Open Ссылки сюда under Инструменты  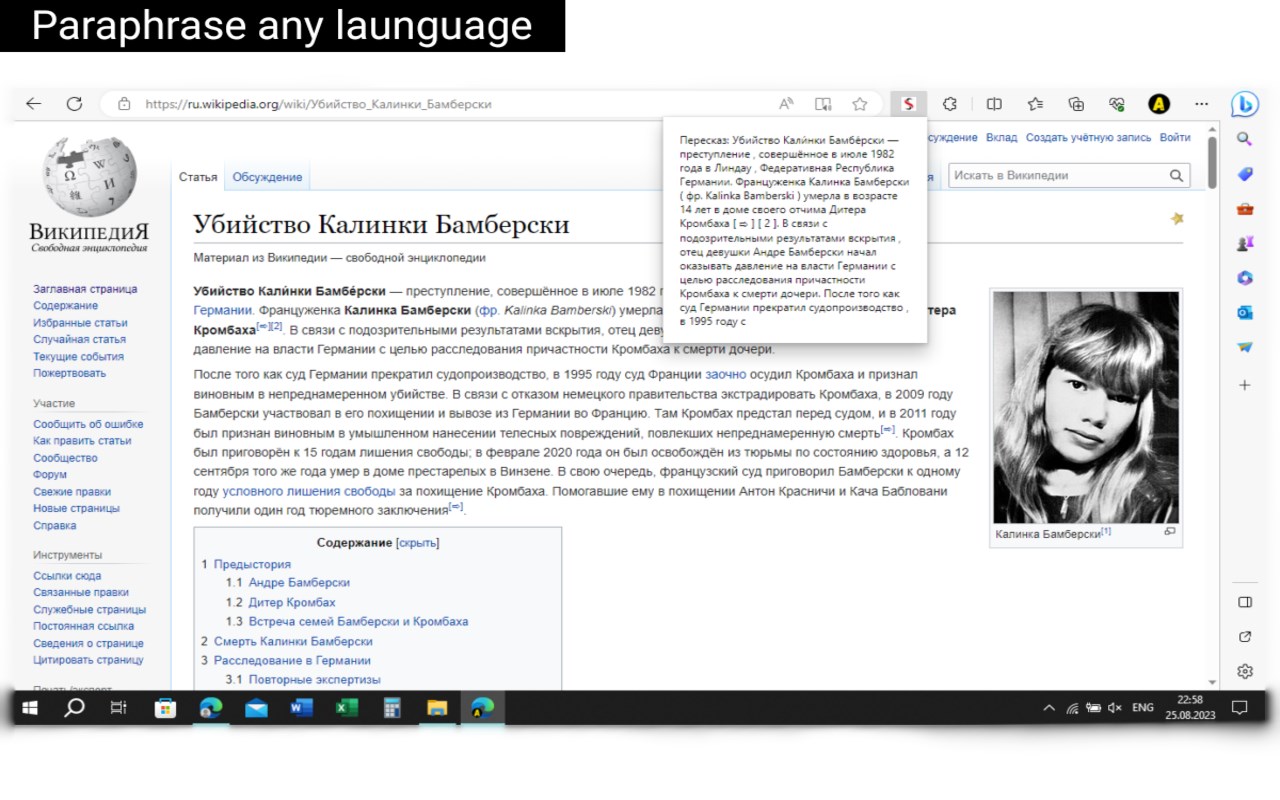[67, 576]
